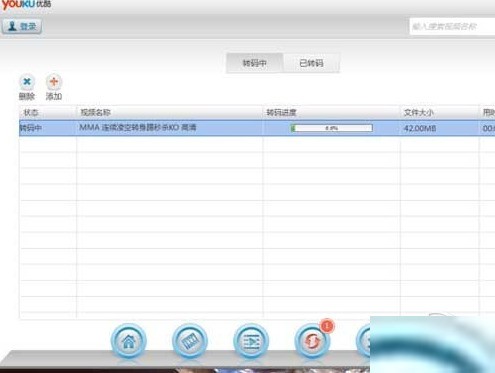Click the Youku logo
495x373 pixels.
point(26,5)
